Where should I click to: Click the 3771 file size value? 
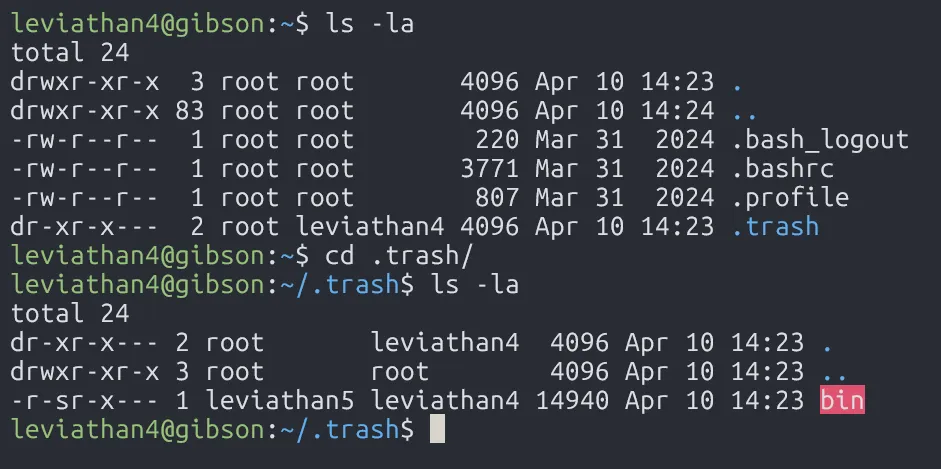(x=490, y=168)
